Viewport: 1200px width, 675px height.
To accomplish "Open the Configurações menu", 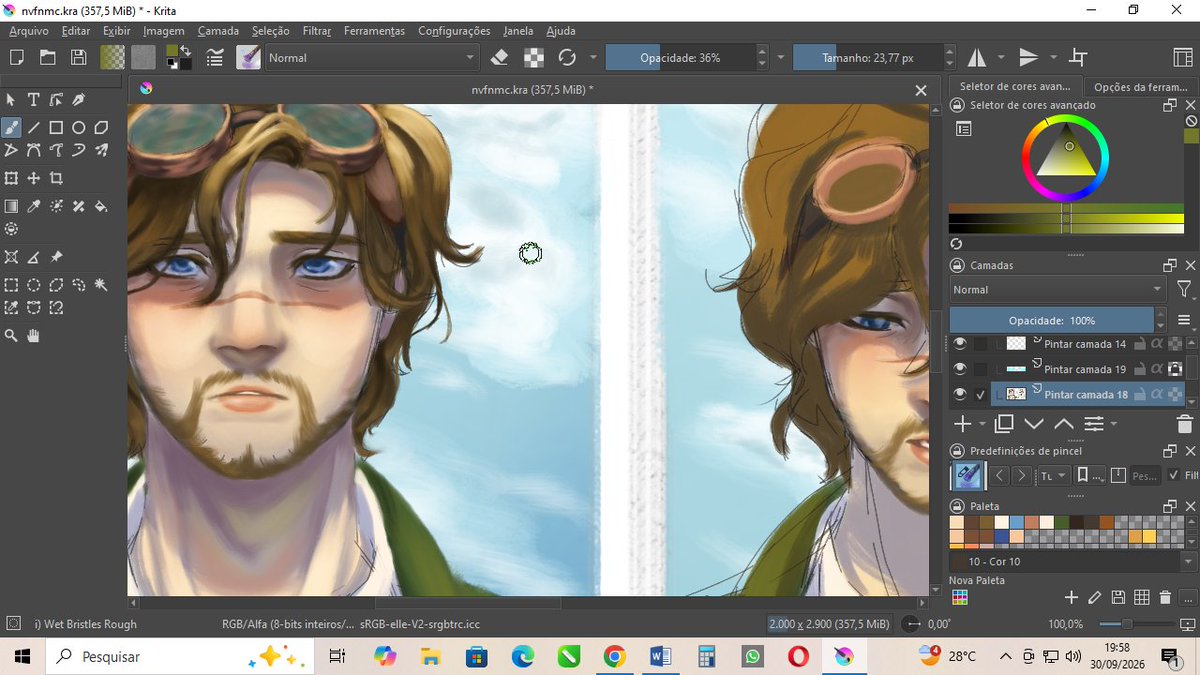I will tap(454, 31).
